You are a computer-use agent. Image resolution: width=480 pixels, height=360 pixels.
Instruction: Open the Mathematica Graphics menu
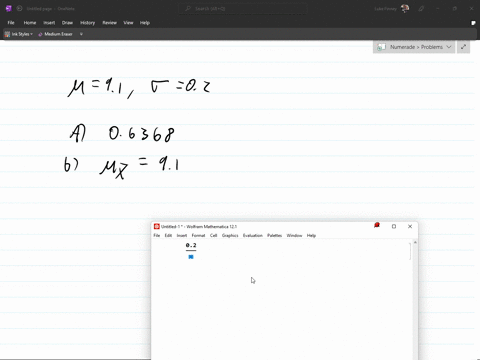230,235
